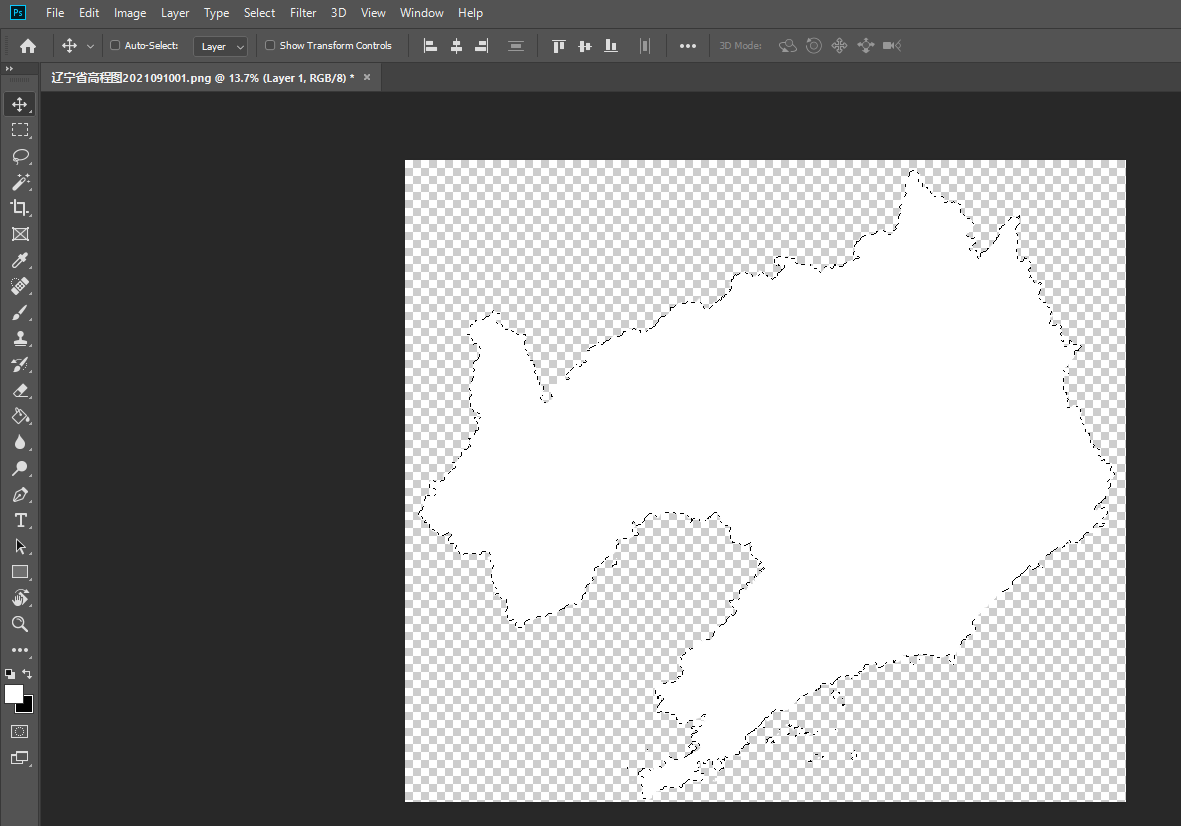Click the 3D Slide camera icon

[x=865, y=46]
